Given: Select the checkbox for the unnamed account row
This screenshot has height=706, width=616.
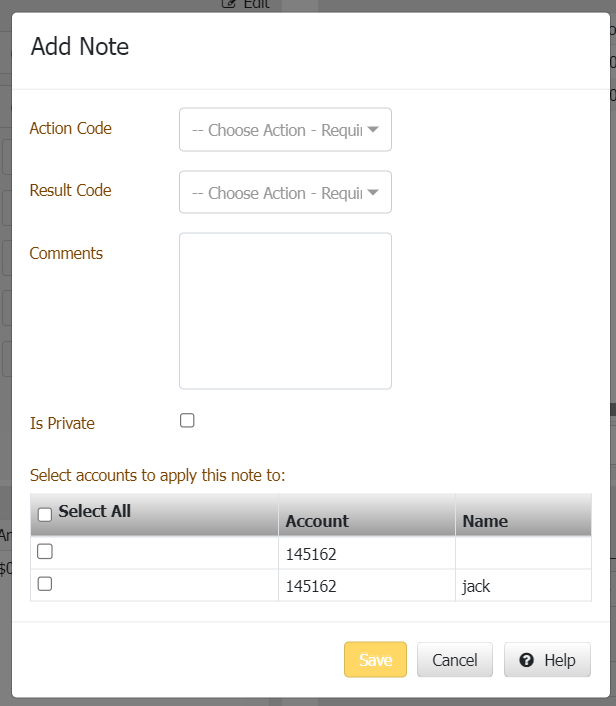Looking at the screenshot, I should click(x=45, y=551).
